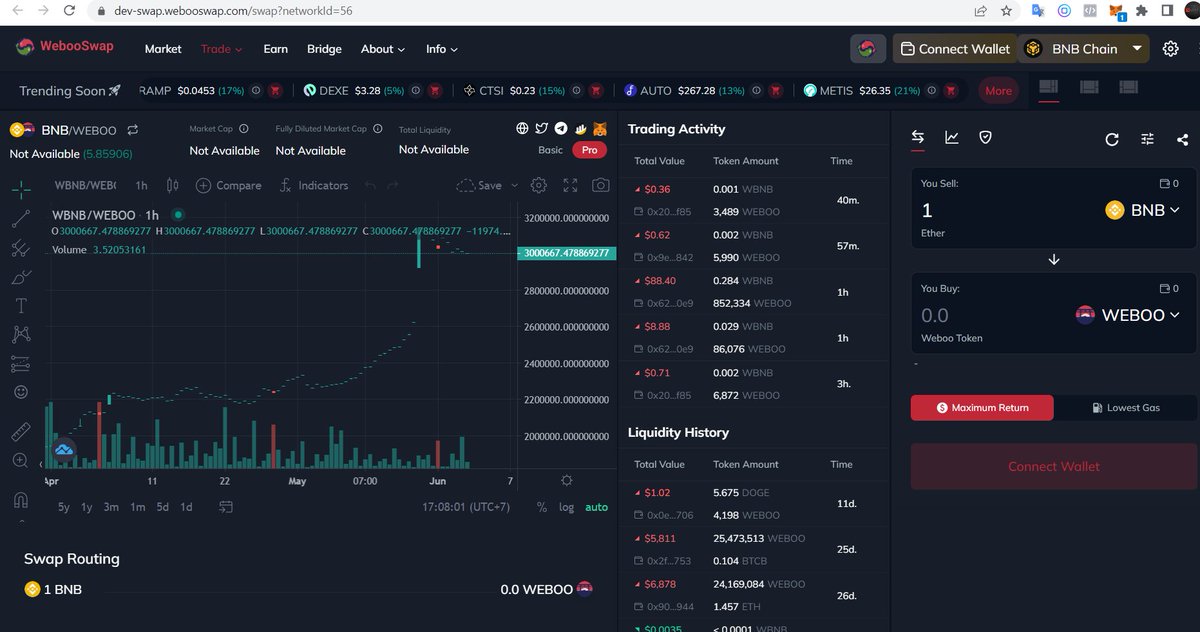Click the More trending tokens button
Image resolution: width=1200 pixels, height=632 pixels.
[998, 90]
